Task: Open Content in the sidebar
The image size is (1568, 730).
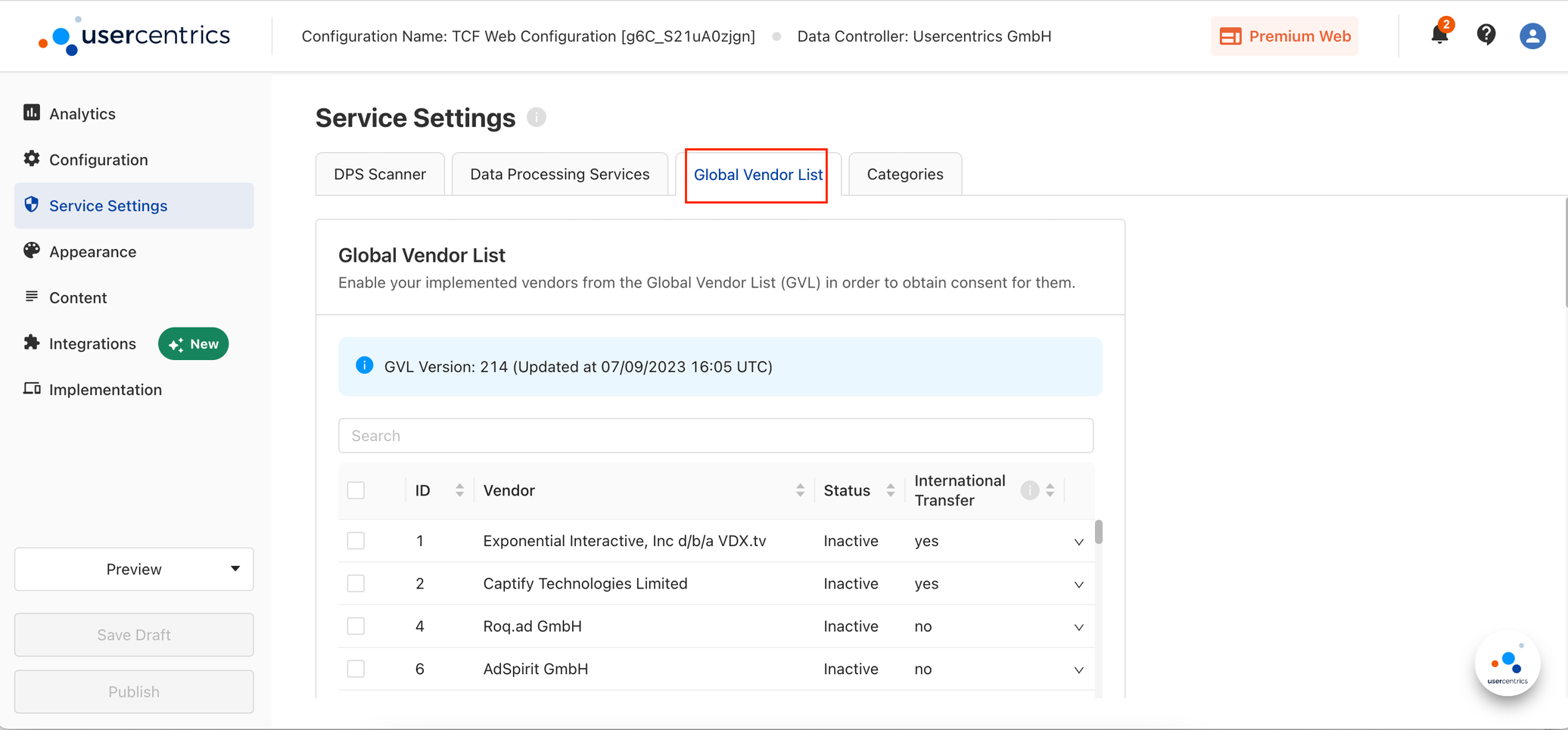Action: pos(134,297)
